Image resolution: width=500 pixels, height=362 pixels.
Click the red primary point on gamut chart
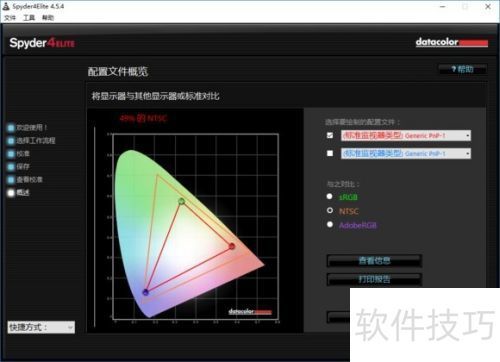pyautogui.click(x=232, y=246)
